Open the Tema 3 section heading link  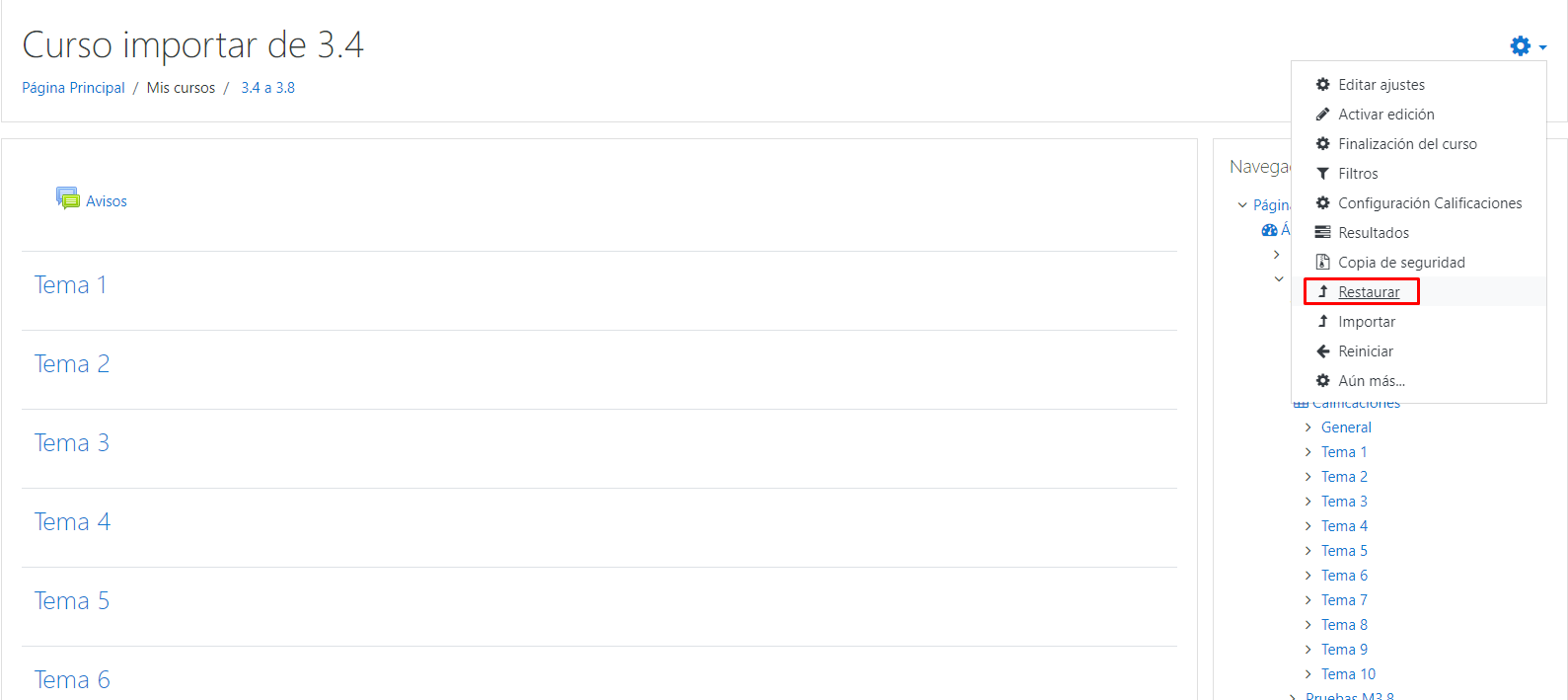tap(72, 443)
